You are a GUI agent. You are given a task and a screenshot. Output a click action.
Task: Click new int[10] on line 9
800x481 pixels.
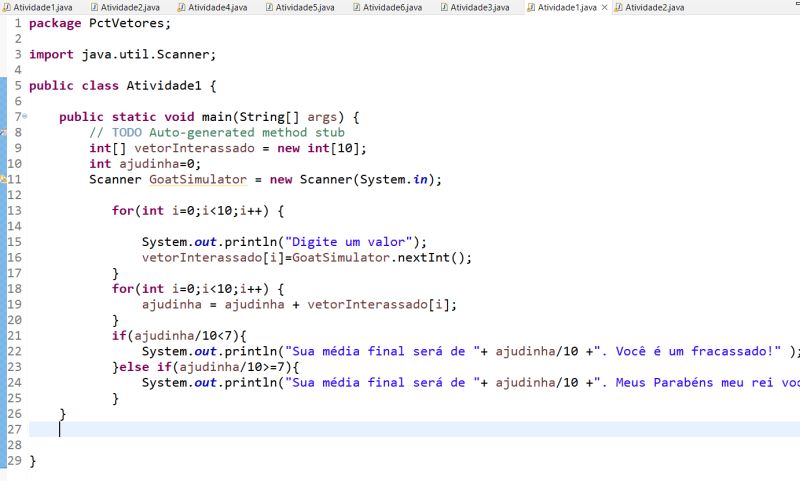[318, 148]
